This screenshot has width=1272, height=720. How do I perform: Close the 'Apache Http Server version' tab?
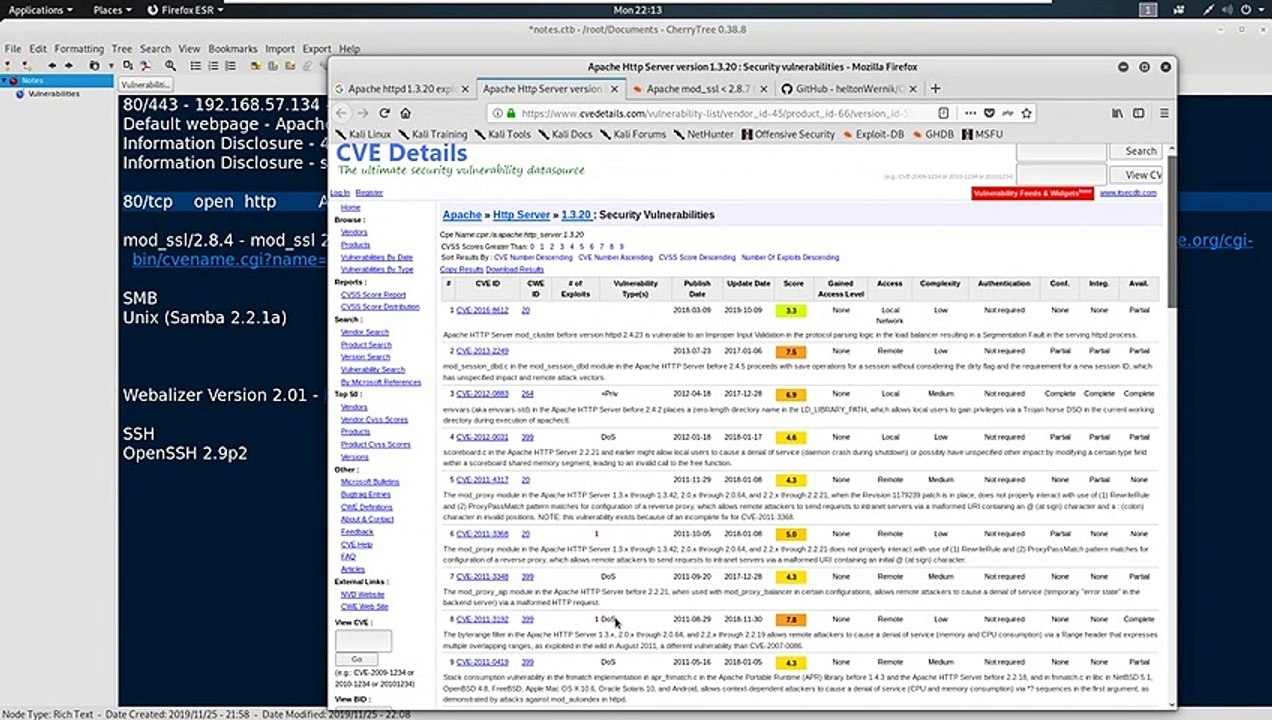[613, 88]
